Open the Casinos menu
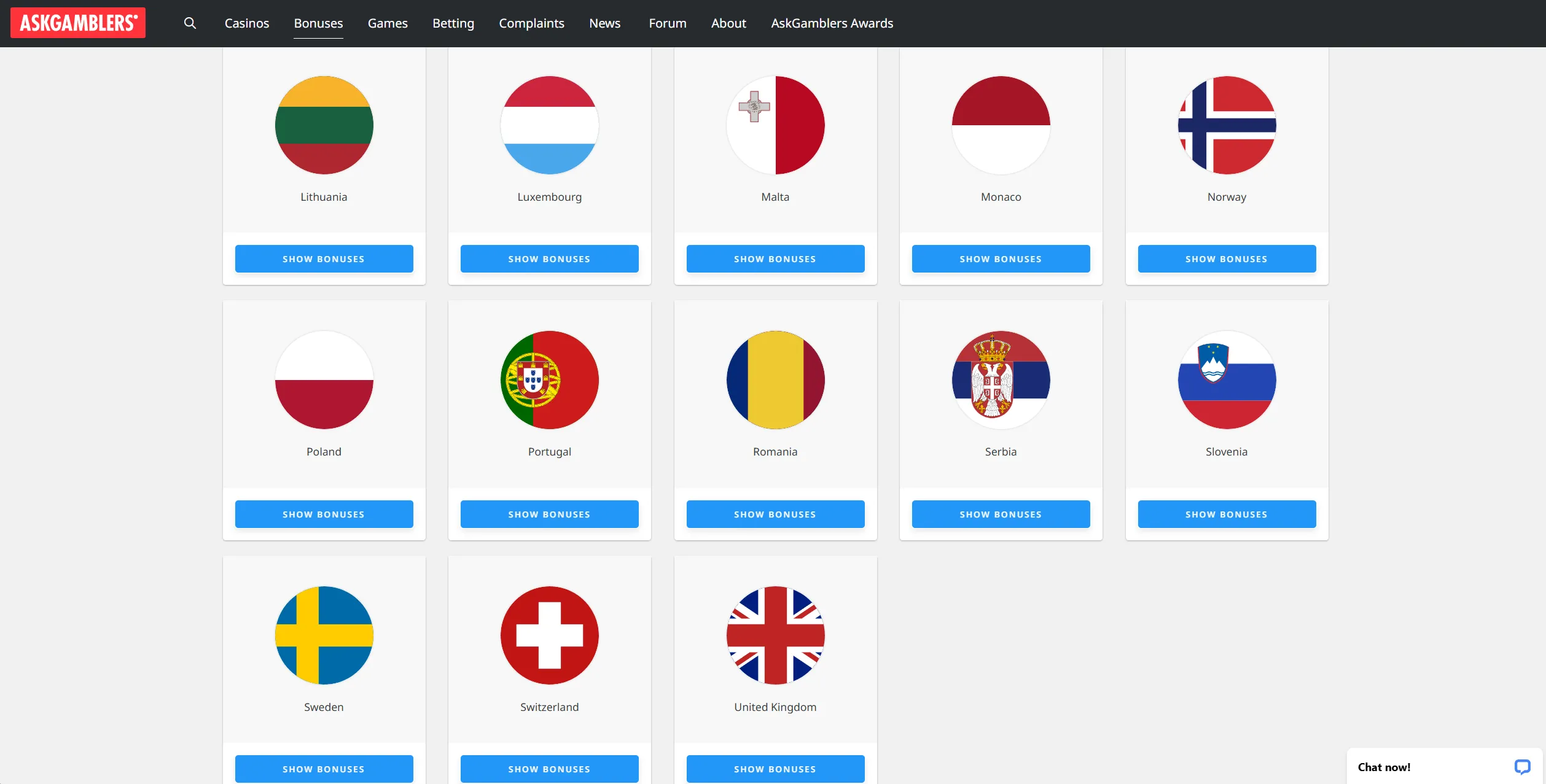 [x=247, y=23]
